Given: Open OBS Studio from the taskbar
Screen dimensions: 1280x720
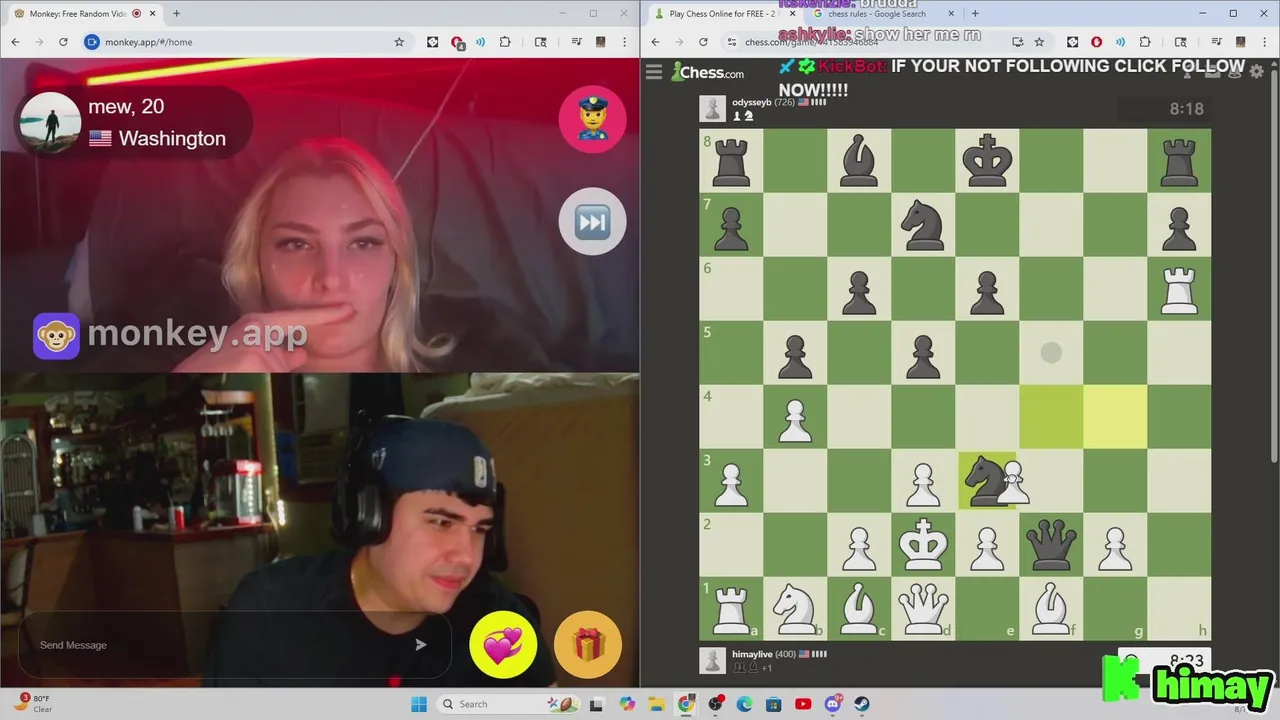Looking at the screenshot, I should (716, 704).
